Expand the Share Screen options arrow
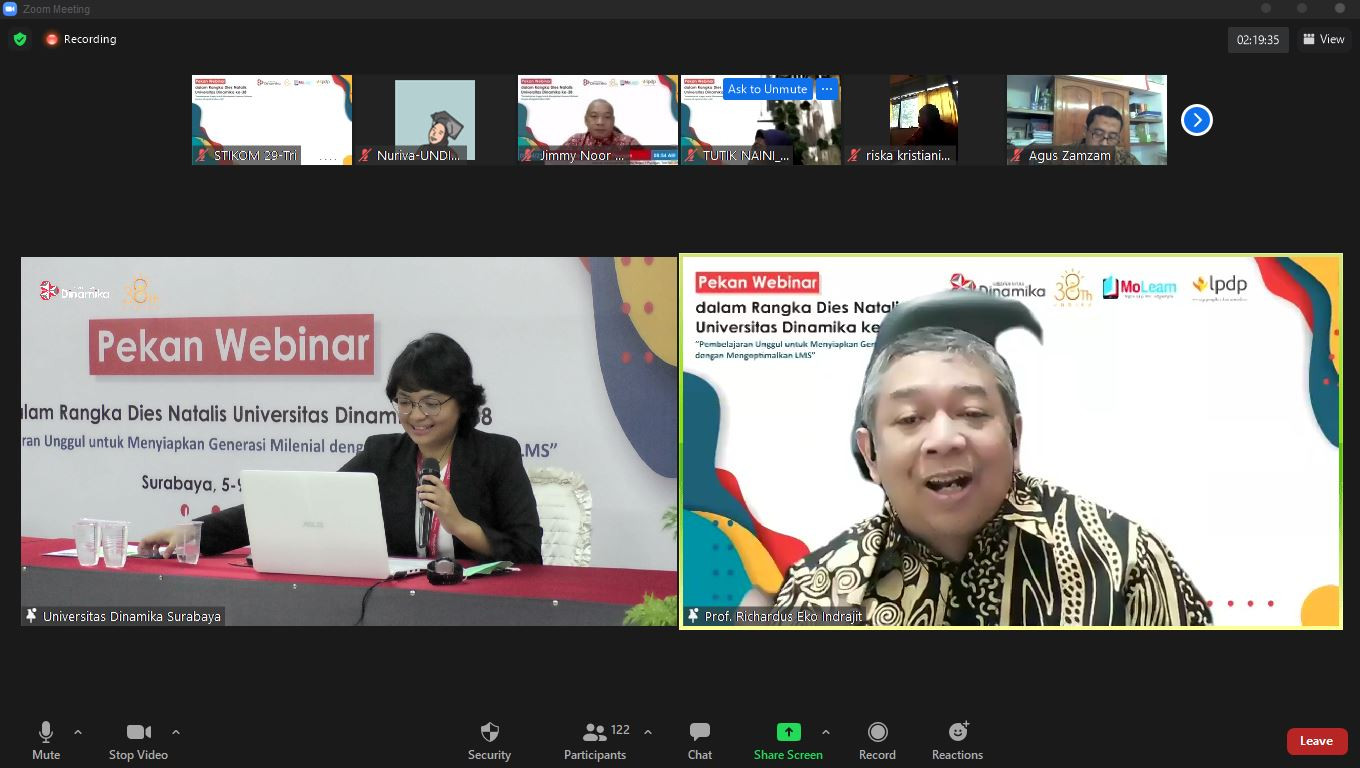This screenshot has height=768, width=1360. [825, 732]
